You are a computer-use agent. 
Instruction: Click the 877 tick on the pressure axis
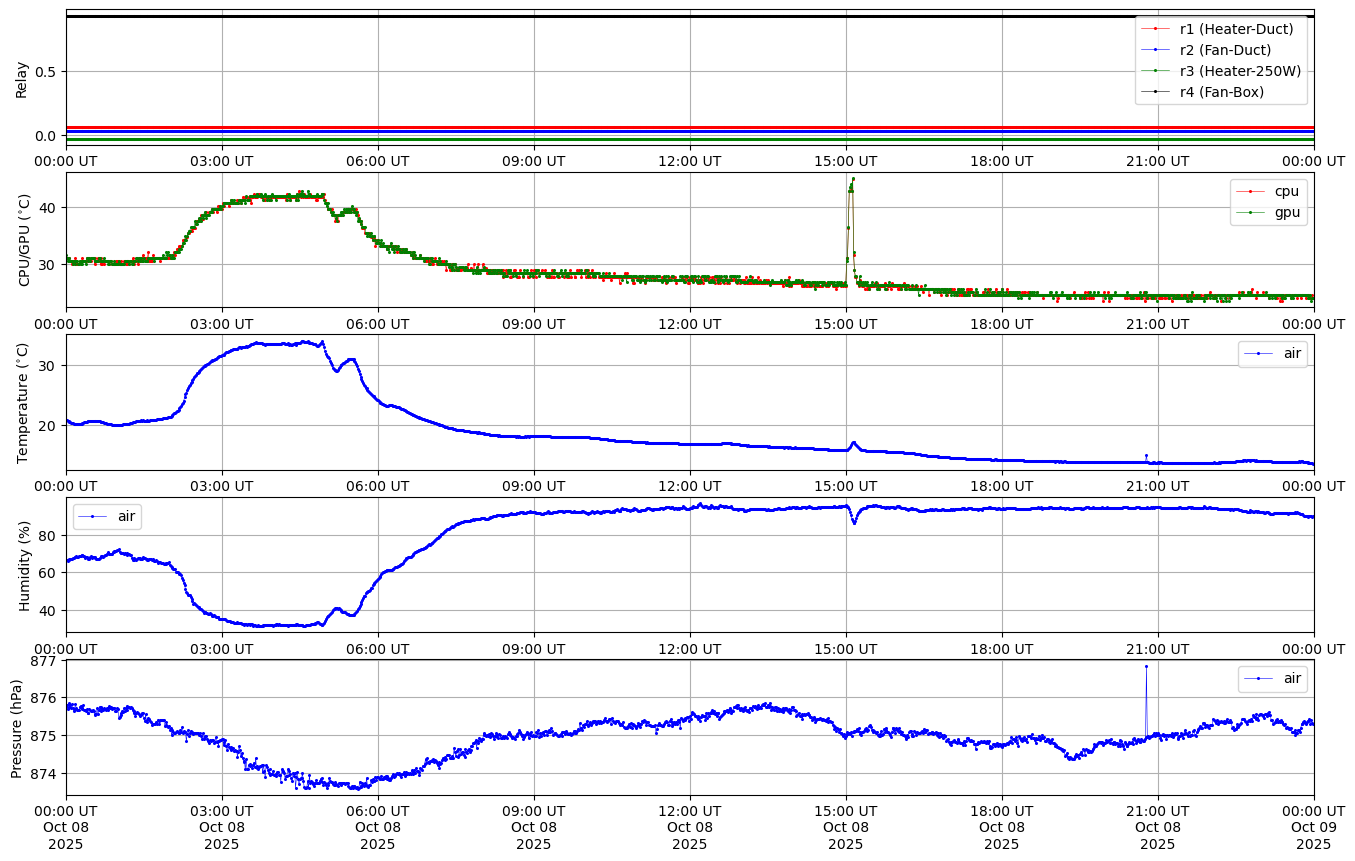[x=44, y=660]
